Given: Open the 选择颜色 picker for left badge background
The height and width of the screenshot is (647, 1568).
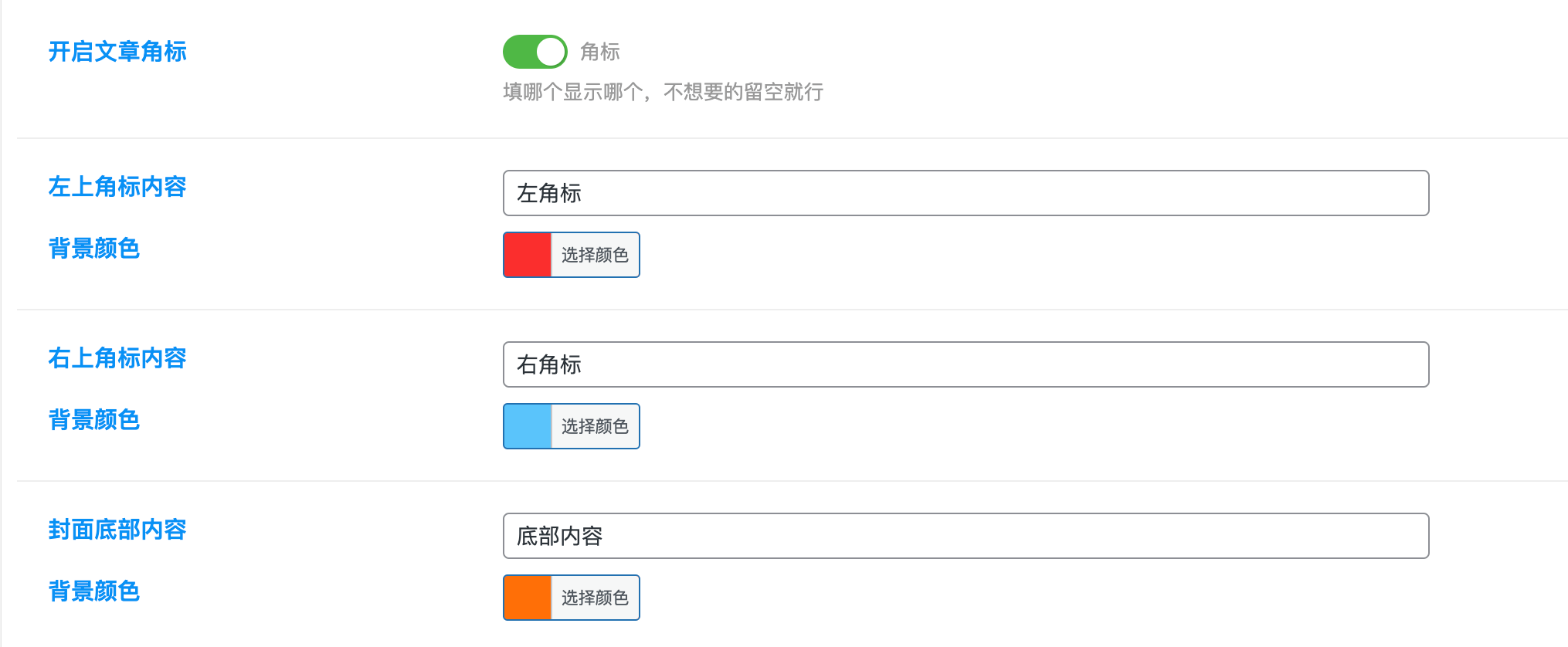Looking at the screenshot, I should [x=595, y=255].
